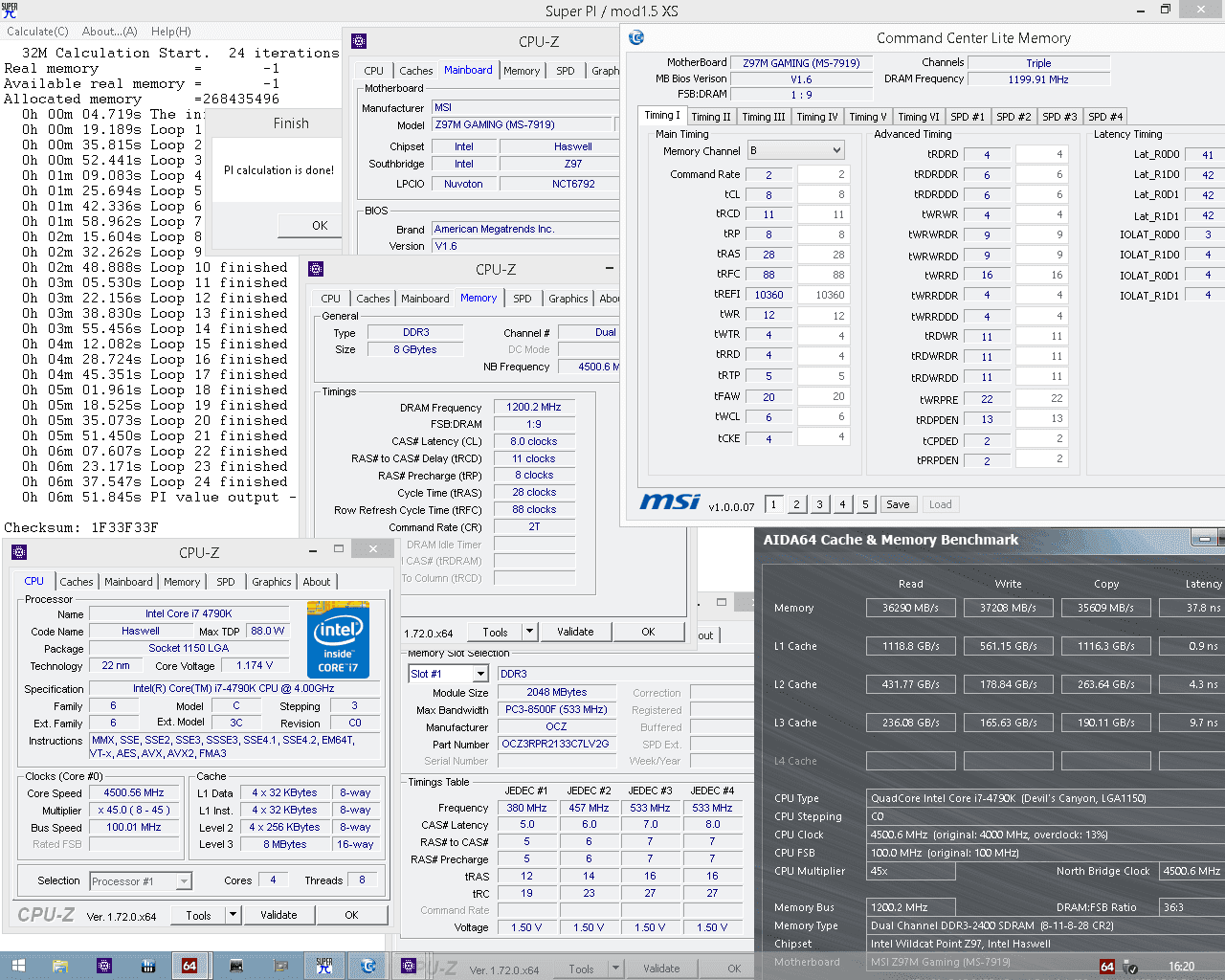This screenshot has height=980, width=1225.
Task: Activate the Super PI taskbar icon
Action: click(x=324, y=967)
